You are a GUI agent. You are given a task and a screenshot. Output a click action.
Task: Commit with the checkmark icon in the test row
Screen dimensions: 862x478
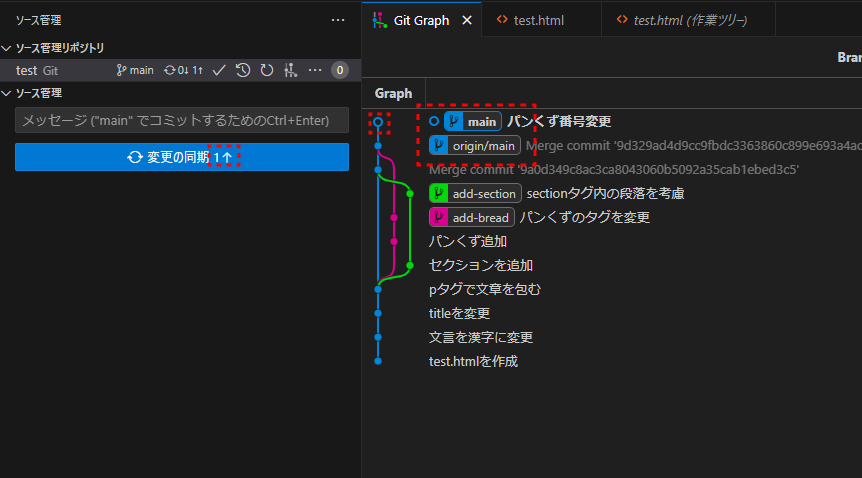tap(219, 70)
